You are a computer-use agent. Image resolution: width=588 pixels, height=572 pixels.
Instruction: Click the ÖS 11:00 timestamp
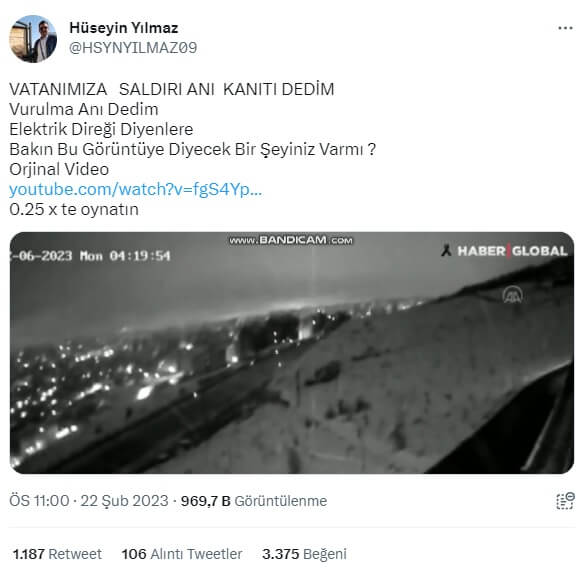pyautogui.click(x=39, y=501)
